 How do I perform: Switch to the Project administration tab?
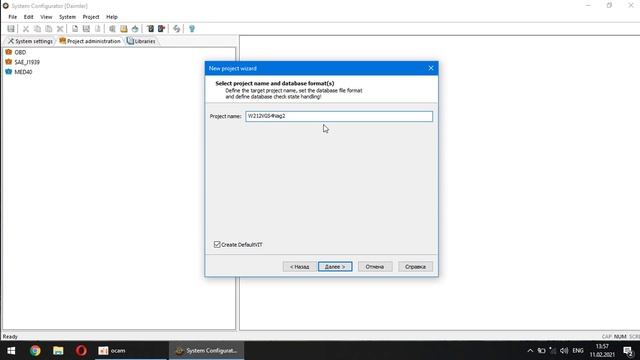tap(90, 41)
